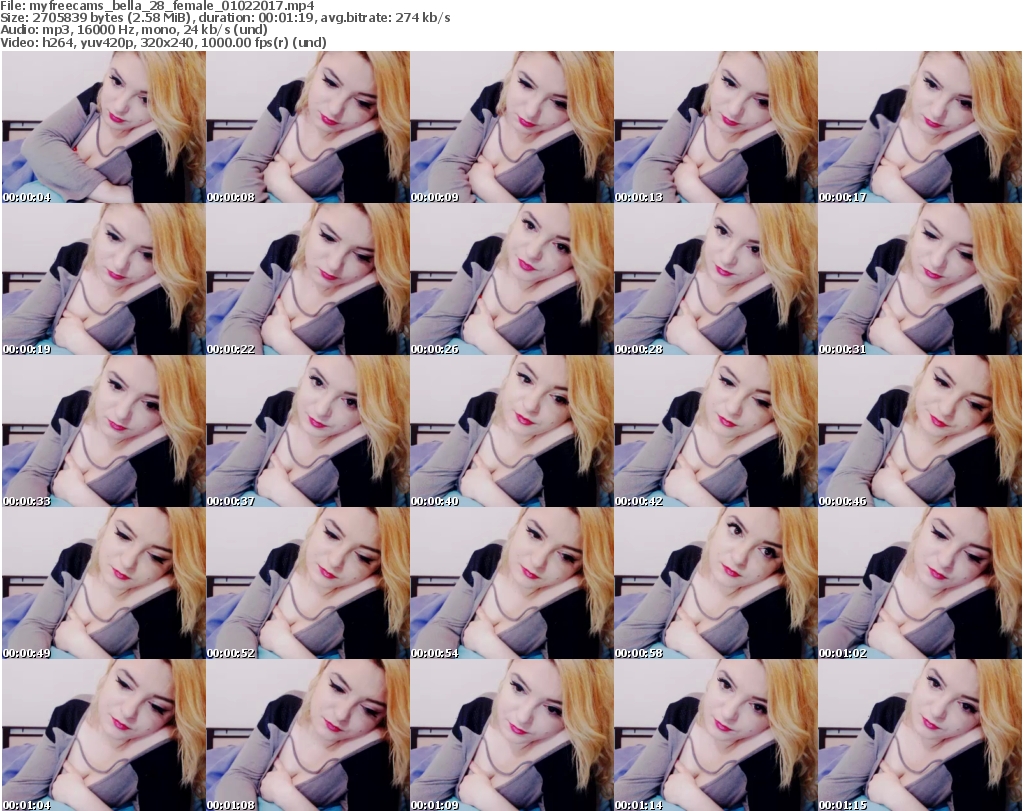The width and height of the screenshot is (1024, 811).
Task: Open the frame stamped 00:00:52
Action: point(308,583)
